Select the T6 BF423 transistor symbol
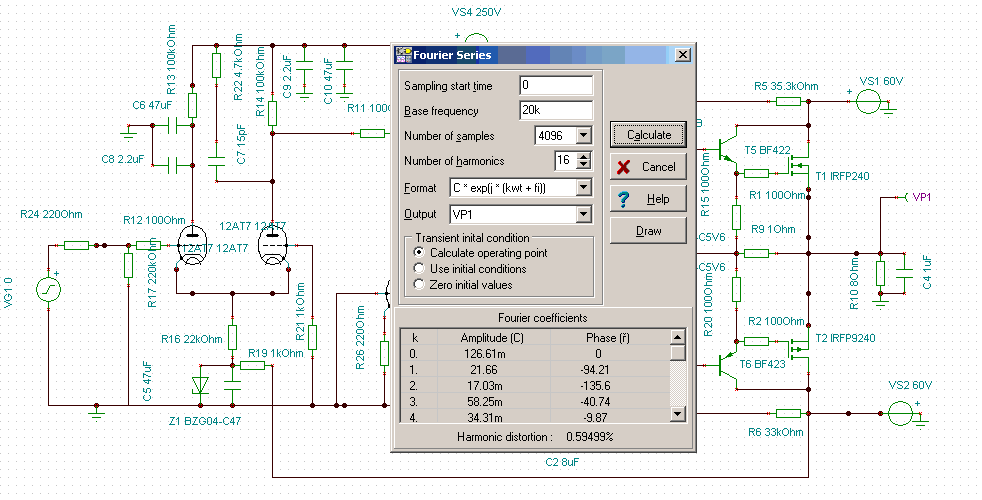The height and width of the screenshot is (500, 982). click(726, 365)
